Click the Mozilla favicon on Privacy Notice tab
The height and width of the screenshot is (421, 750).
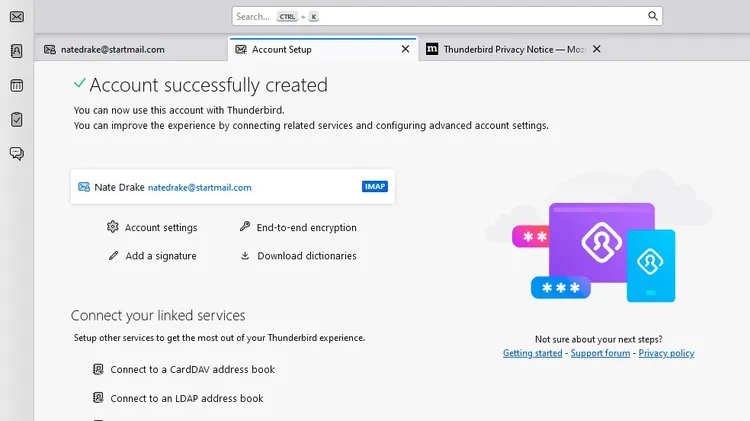pyautogui.click(x=432, y=49)
